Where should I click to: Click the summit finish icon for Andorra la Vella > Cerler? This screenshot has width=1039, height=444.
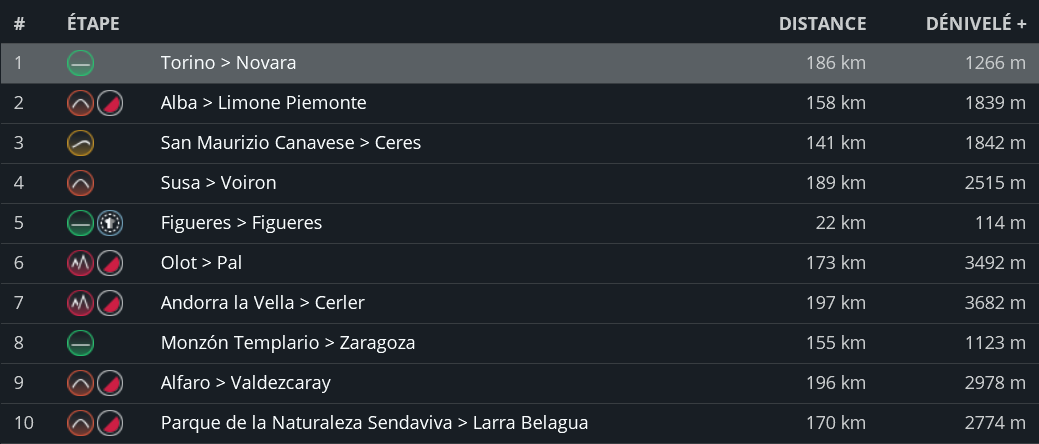110,303
